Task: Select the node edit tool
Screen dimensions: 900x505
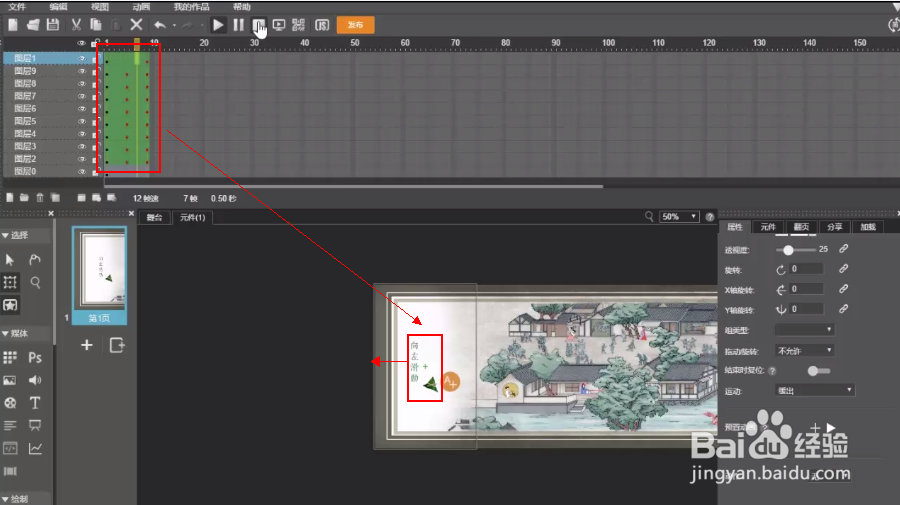Action: pyautogui.click(x=35, y=260)
